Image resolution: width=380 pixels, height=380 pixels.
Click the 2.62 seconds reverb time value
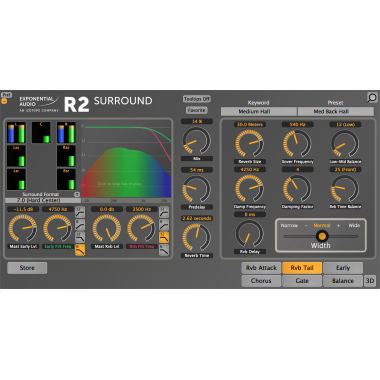197,218
